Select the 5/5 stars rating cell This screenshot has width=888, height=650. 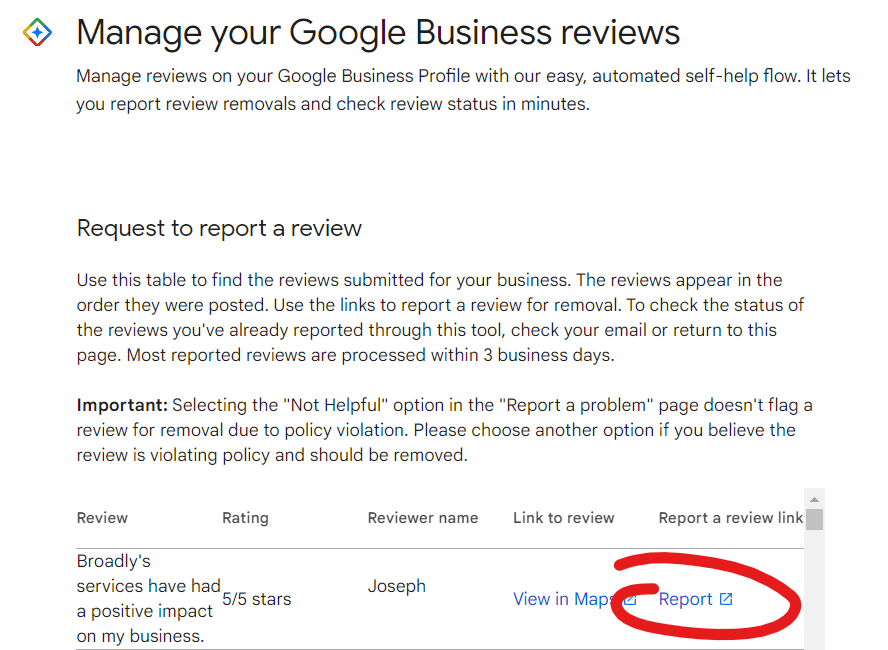coord(256,598)
